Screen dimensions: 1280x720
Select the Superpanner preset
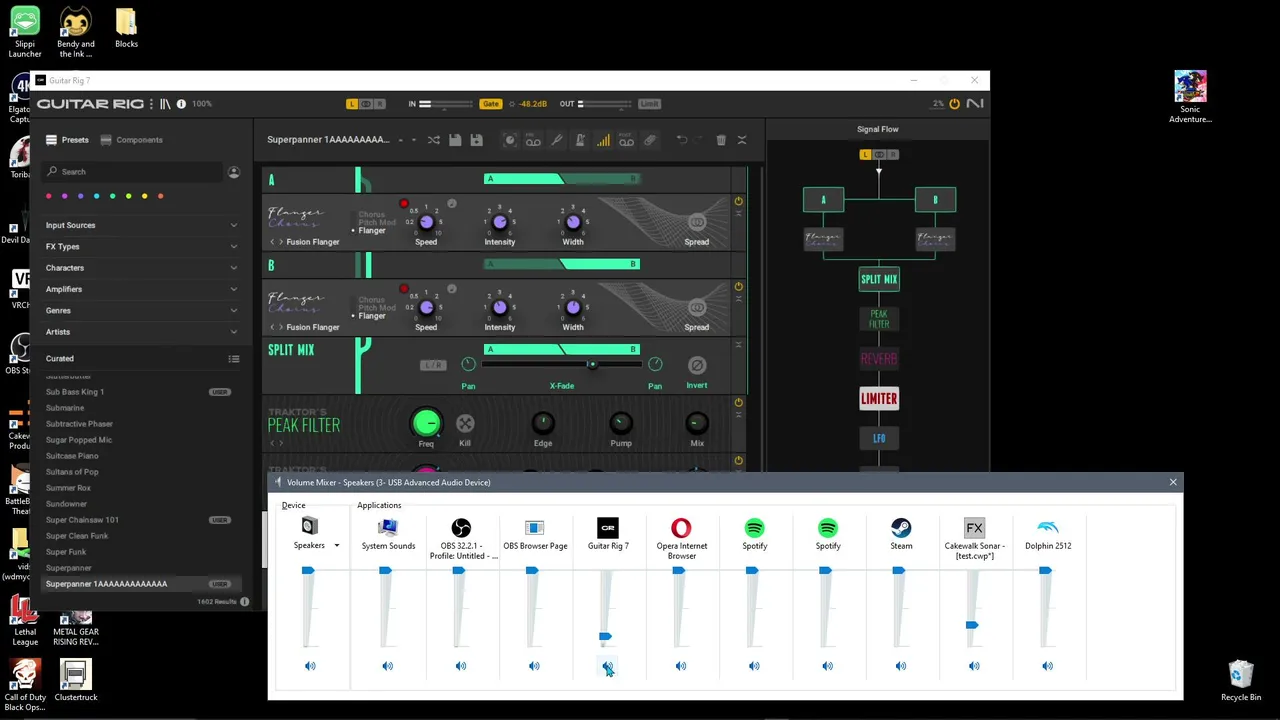click(68, 568)
